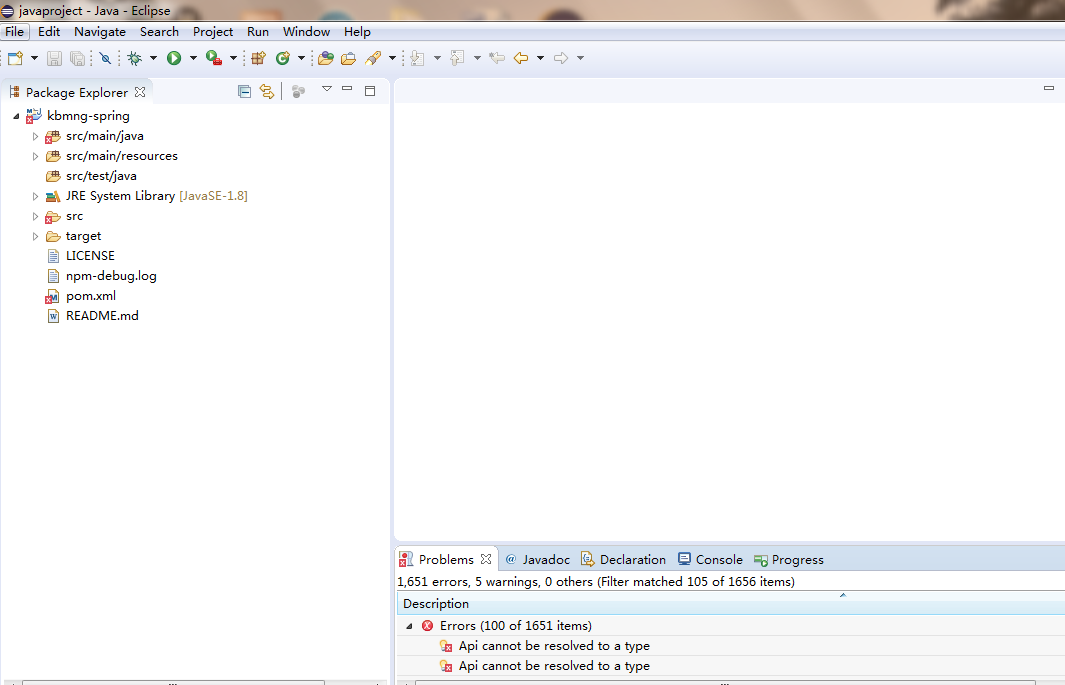Expand the JRE System Library node

pyautogui.click(x=35, y=196)
